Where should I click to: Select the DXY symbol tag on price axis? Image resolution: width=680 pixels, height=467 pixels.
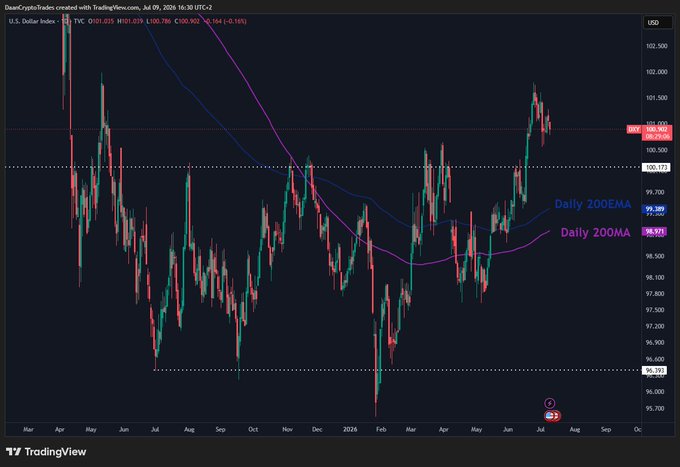tap(634, 129)
